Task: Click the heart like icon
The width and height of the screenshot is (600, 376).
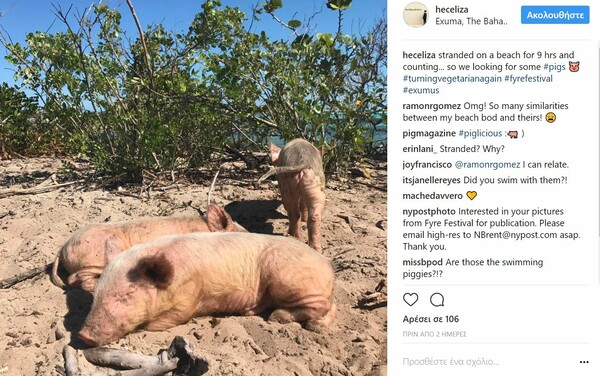Action: [x=411, y=299]
